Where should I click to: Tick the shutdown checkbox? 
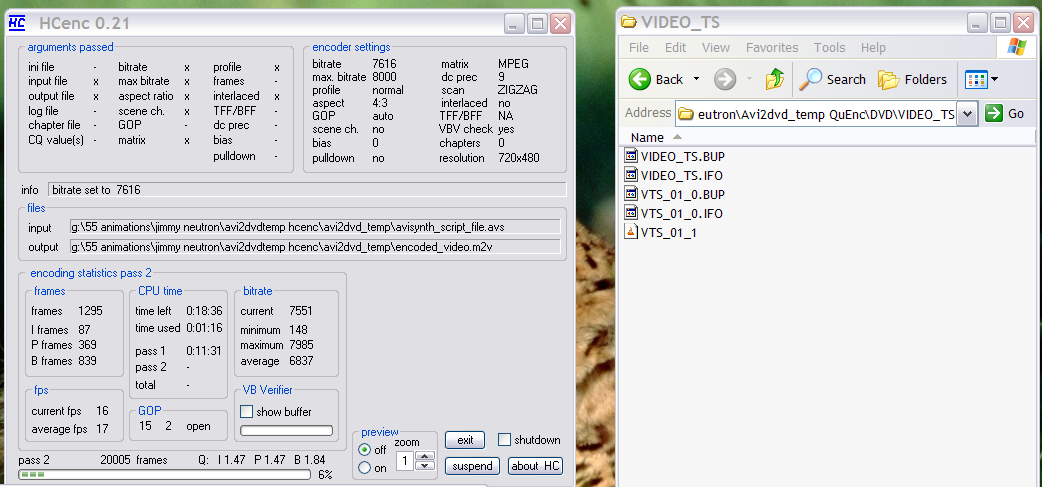click(504, 440)
